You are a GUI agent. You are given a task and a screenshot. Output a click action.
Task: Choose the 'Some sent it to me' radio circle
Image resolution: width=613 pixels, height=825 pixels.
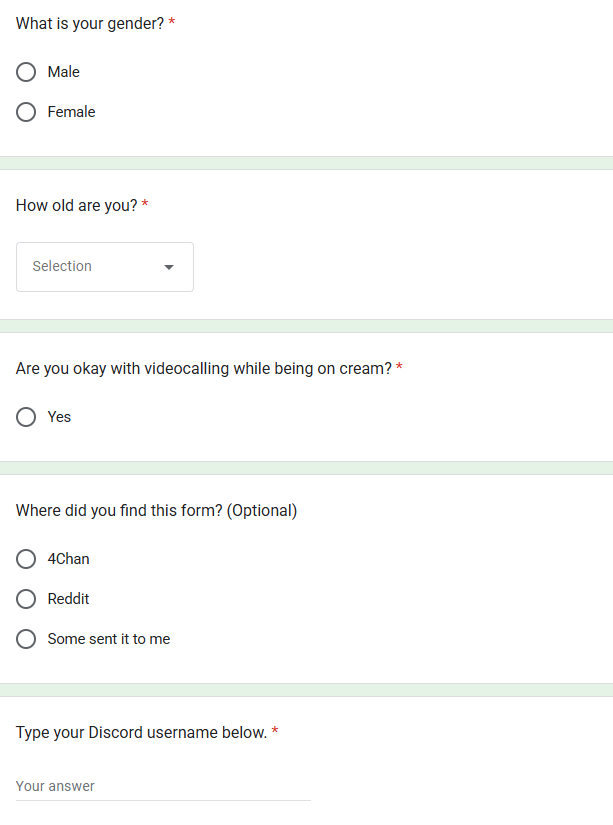point(26,639)
